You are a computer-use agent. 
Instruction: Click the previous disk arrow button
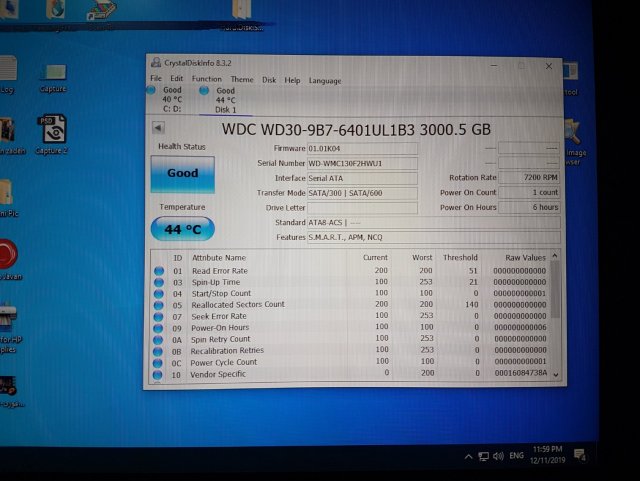[157, 128]
